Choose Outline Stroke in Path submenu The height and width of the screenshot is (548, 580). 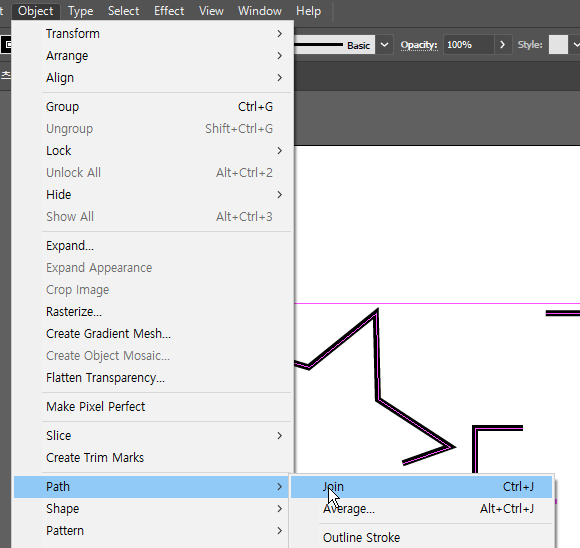click(x=421, y=538)
